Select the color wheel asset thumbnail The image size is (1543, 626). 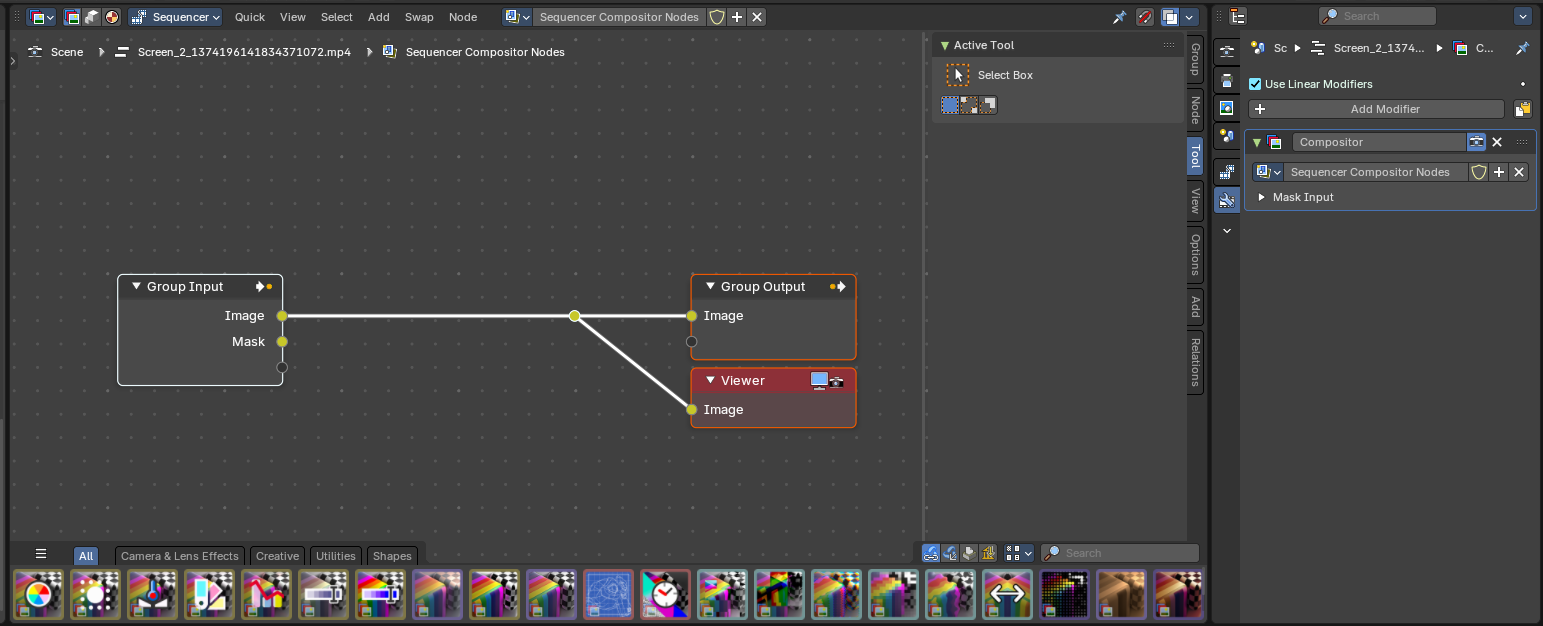38,595
